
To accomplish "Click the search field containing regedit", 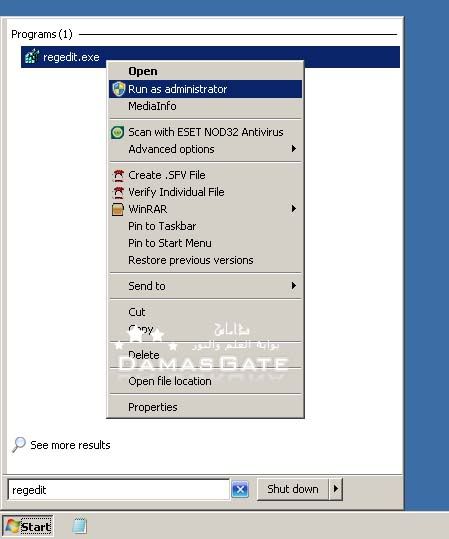I will pos(118,490).
